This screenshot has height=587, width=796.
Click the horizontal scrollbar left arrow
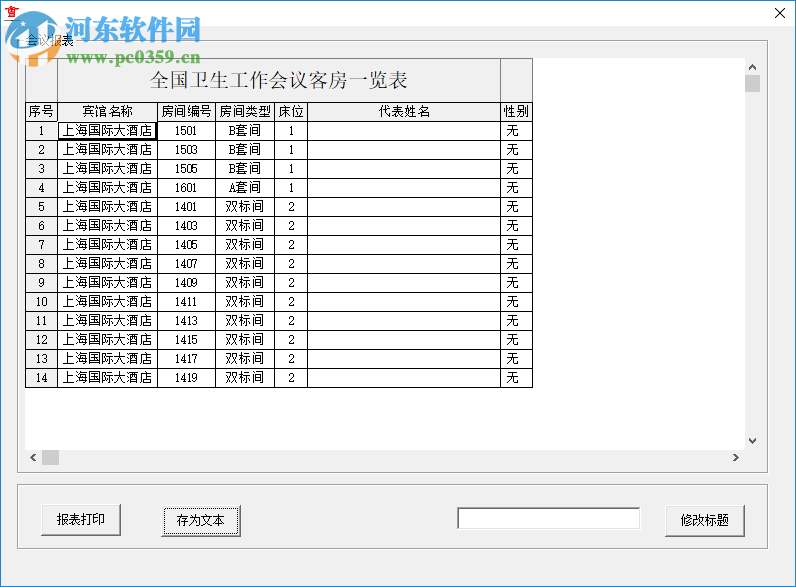33,458
